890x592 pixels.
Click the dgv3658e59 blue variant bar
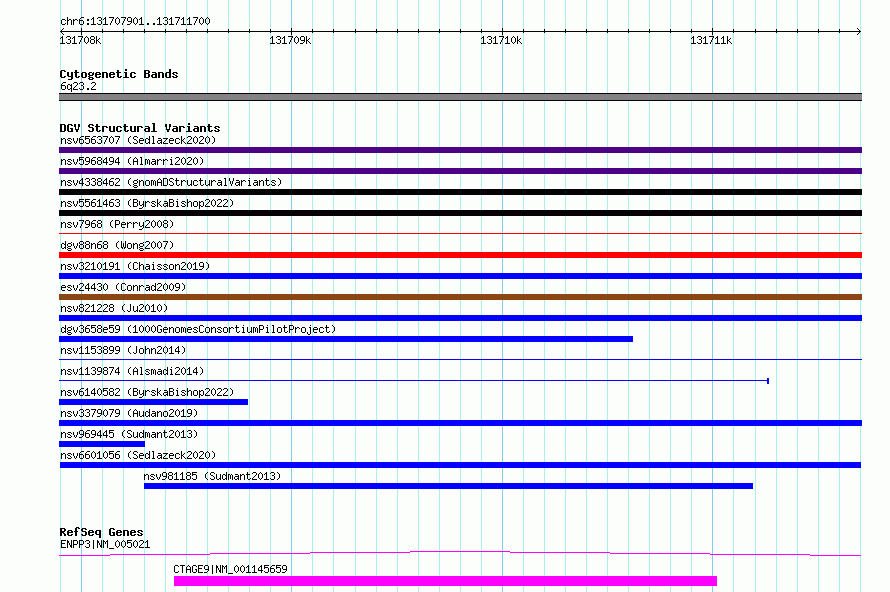point(346,339)
